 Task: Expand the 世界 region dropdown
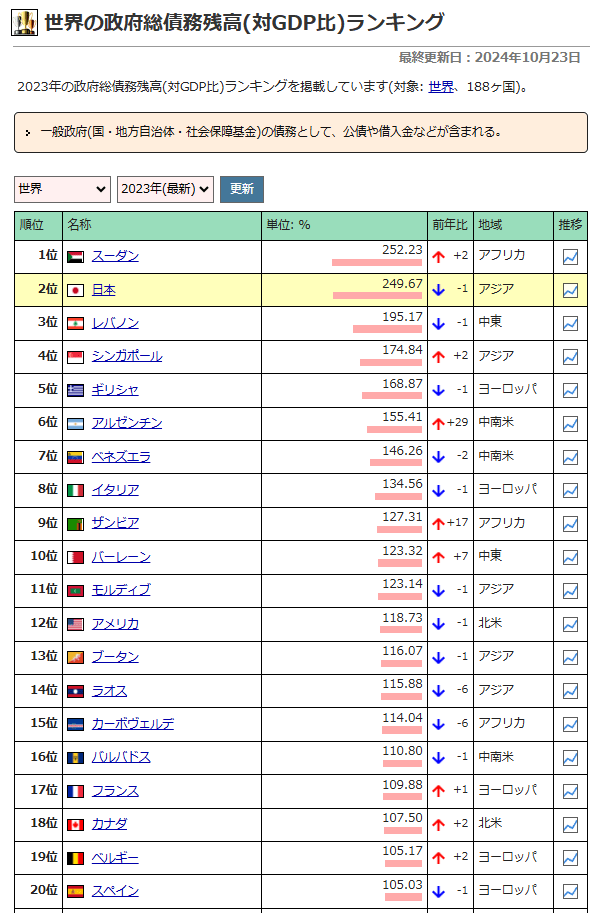62,188
